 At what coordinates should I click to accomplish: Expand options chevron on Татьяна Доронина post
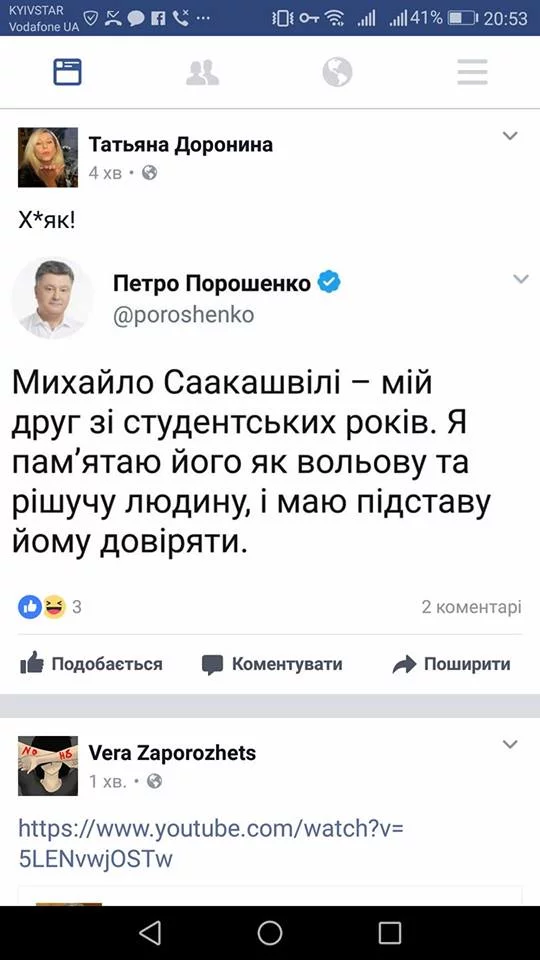point(510,136)
